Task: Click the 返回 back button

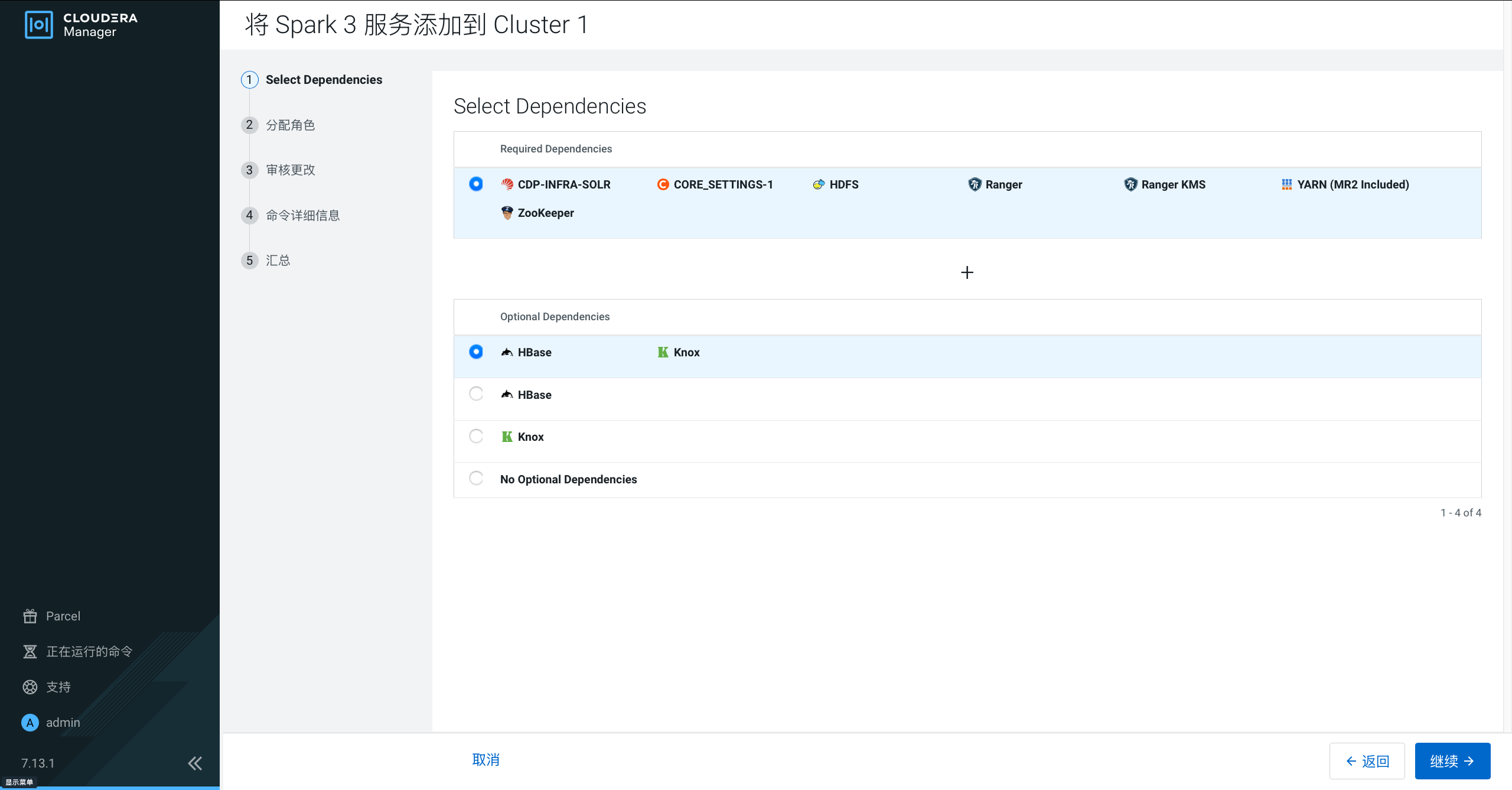Action: (x=1367, y=761)
